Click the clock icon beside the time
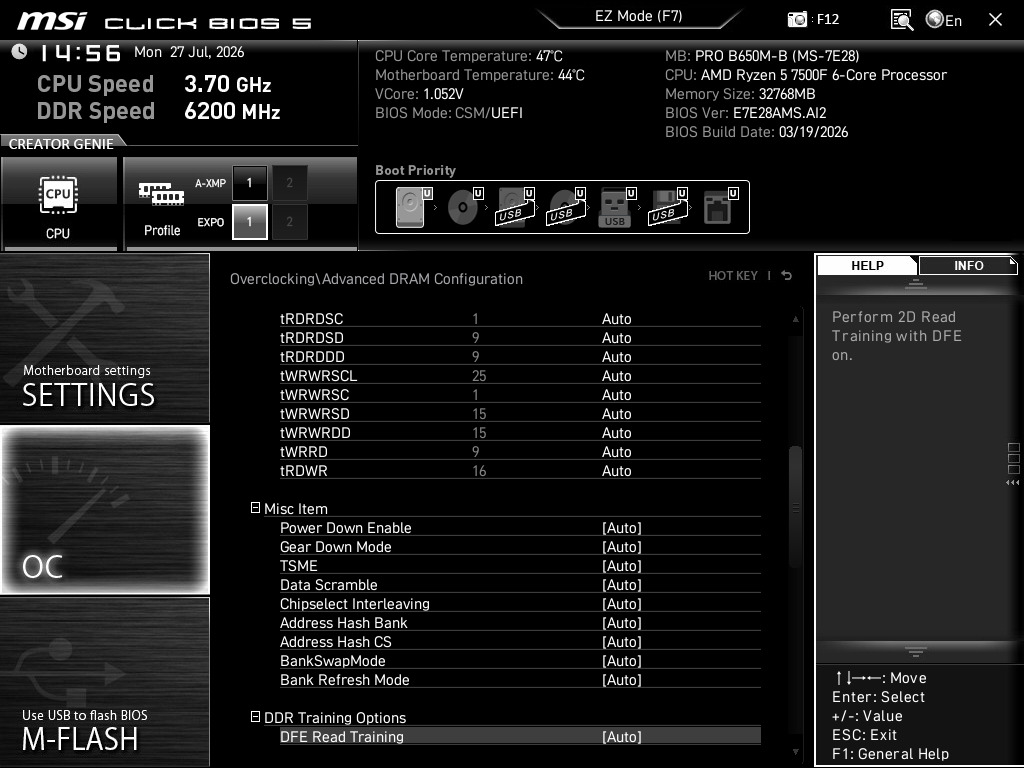This screenshot has width=1024, height=768. pyautogui.click(x=20, y=52)
